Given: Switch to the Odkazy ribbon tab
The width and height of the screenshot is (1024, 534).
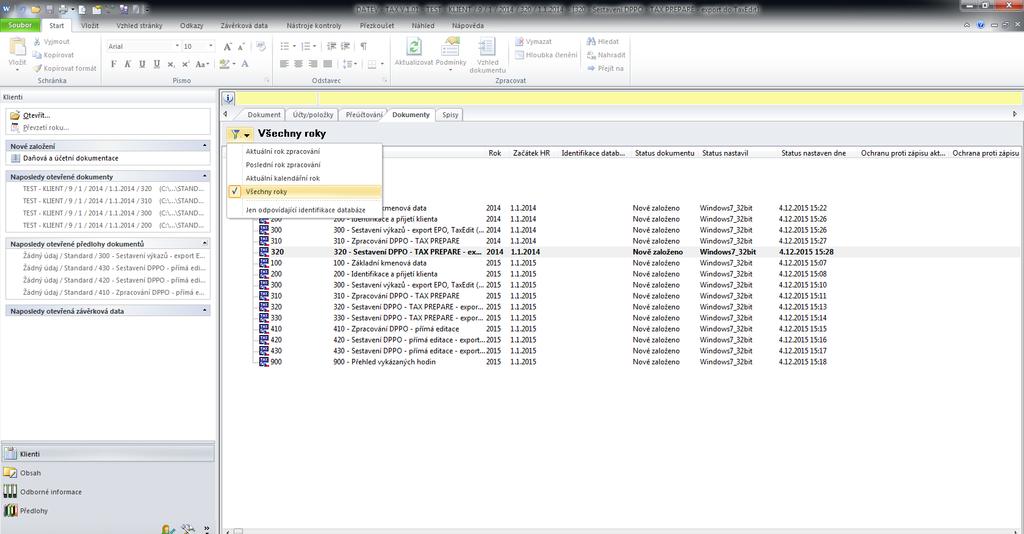Looking at the screenshot, I should 191,25.
